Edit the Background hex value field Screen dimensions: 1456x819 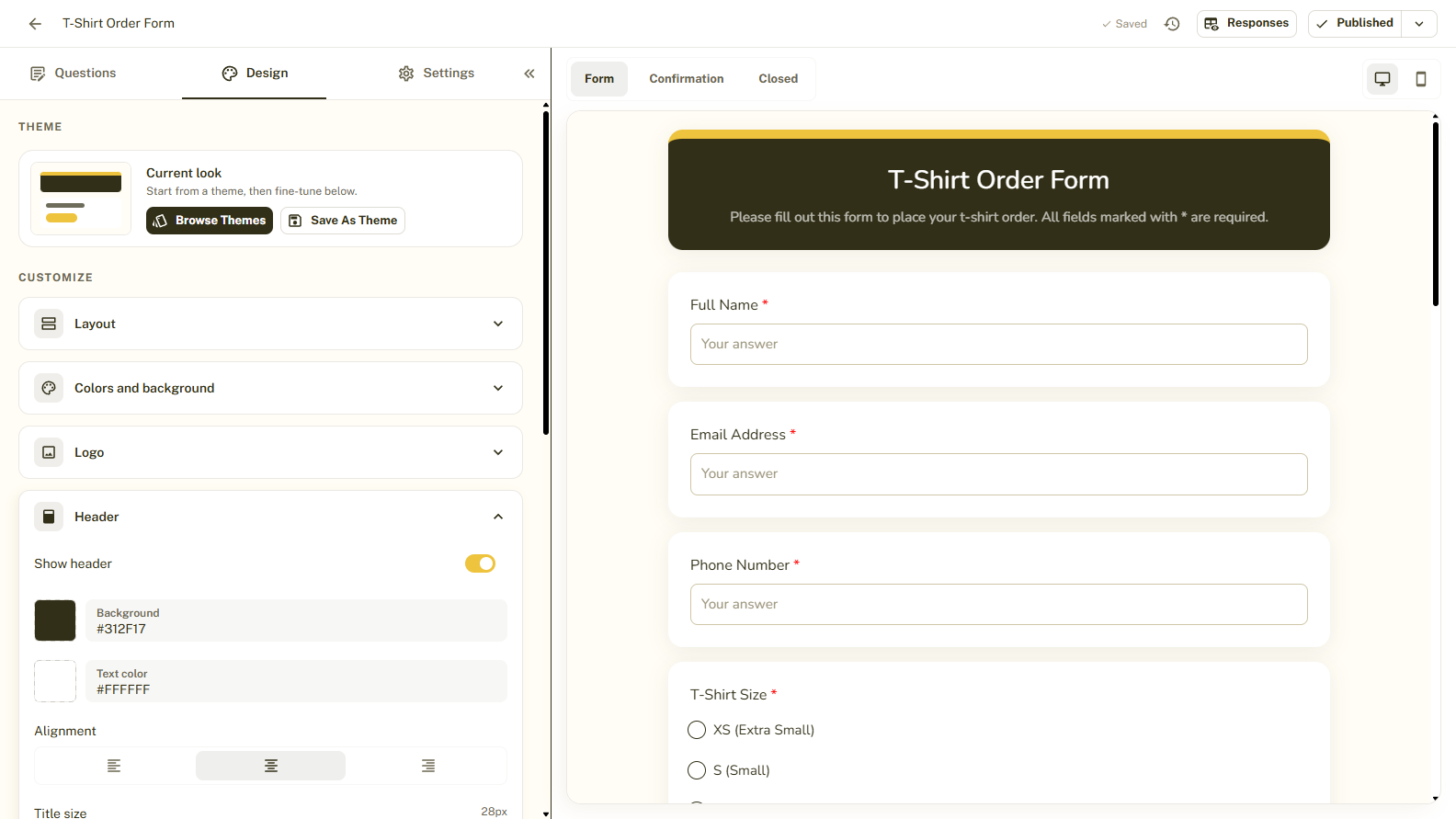[x=296, y=620]
